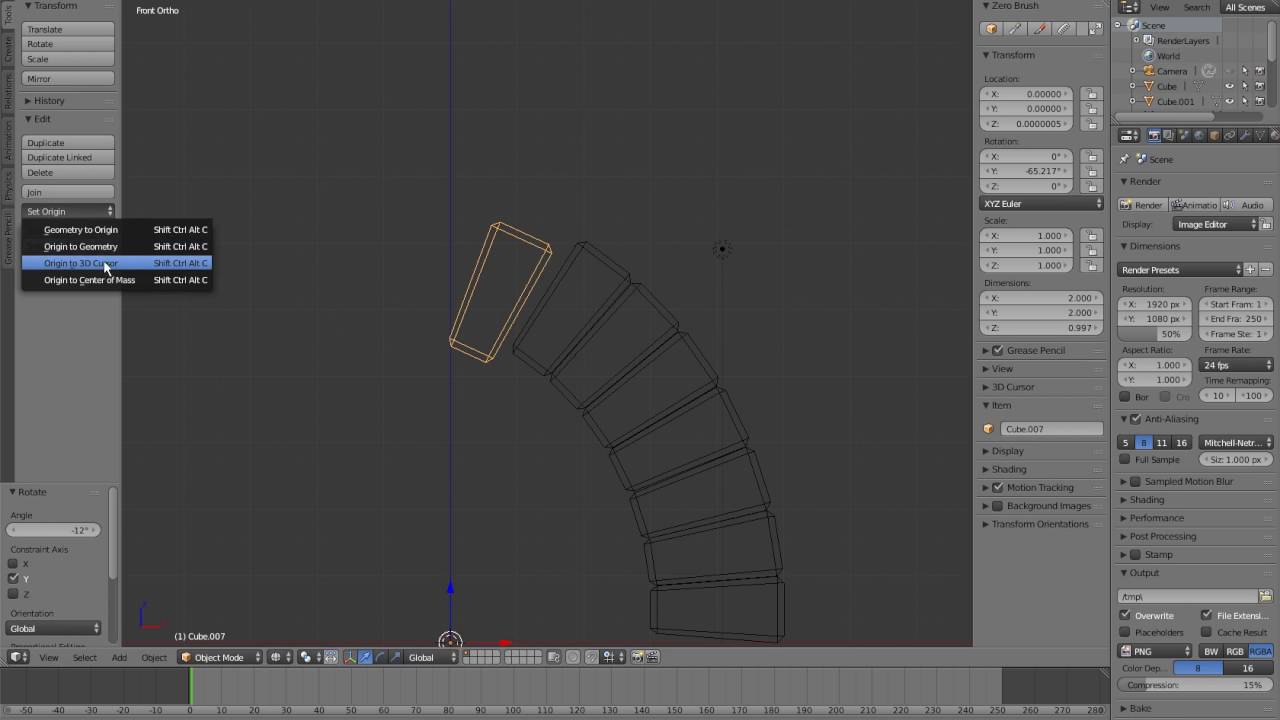Open the Object properties tab icon
This screenshot has height=720, width=1280.
coord(1214,135)
